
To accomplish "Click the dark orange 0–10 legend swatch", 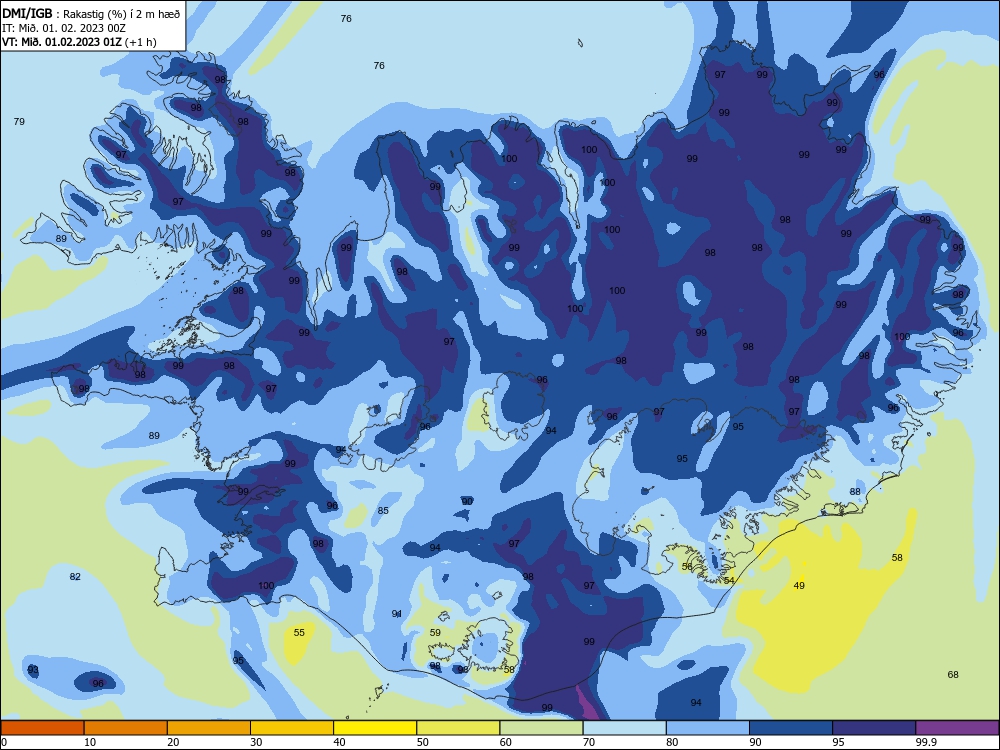I will [x=42, y=728].
